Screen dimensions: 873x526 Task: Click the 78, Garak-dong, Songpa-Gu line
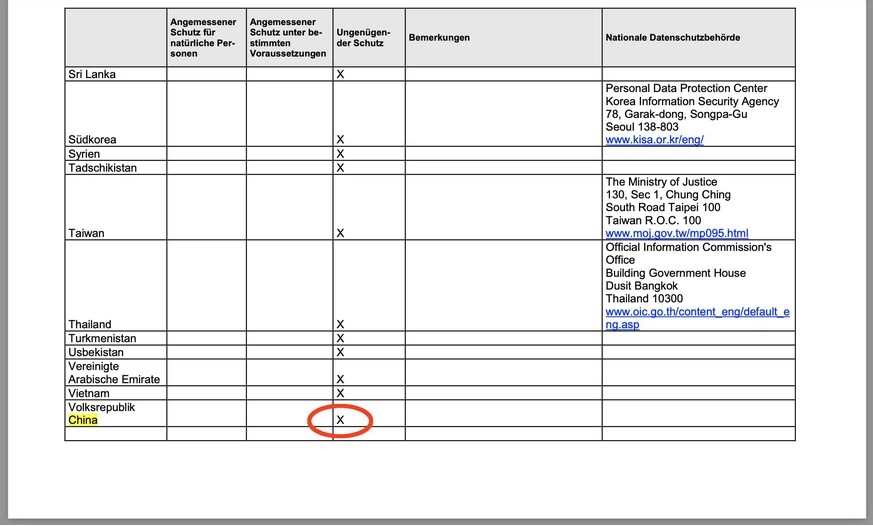[x=676, y=114]
